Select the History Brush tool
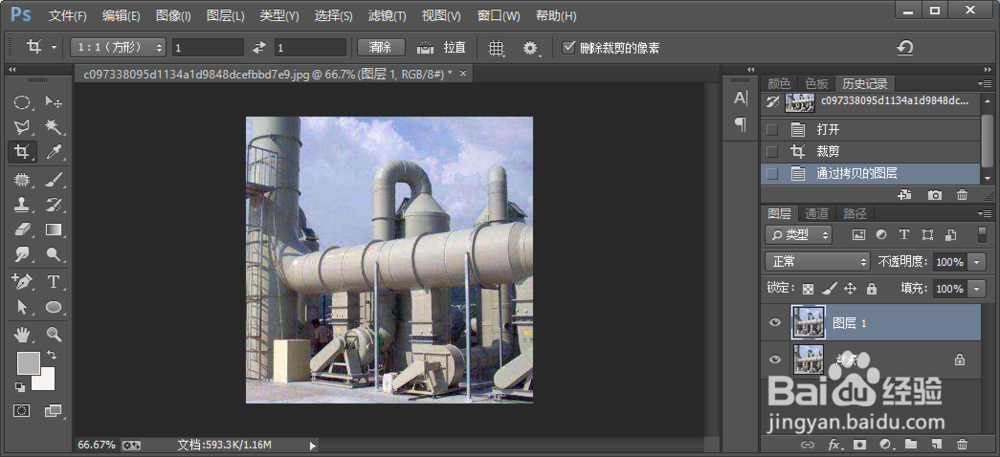Viewport: 1000px width, 457px height. coord(54,205)
